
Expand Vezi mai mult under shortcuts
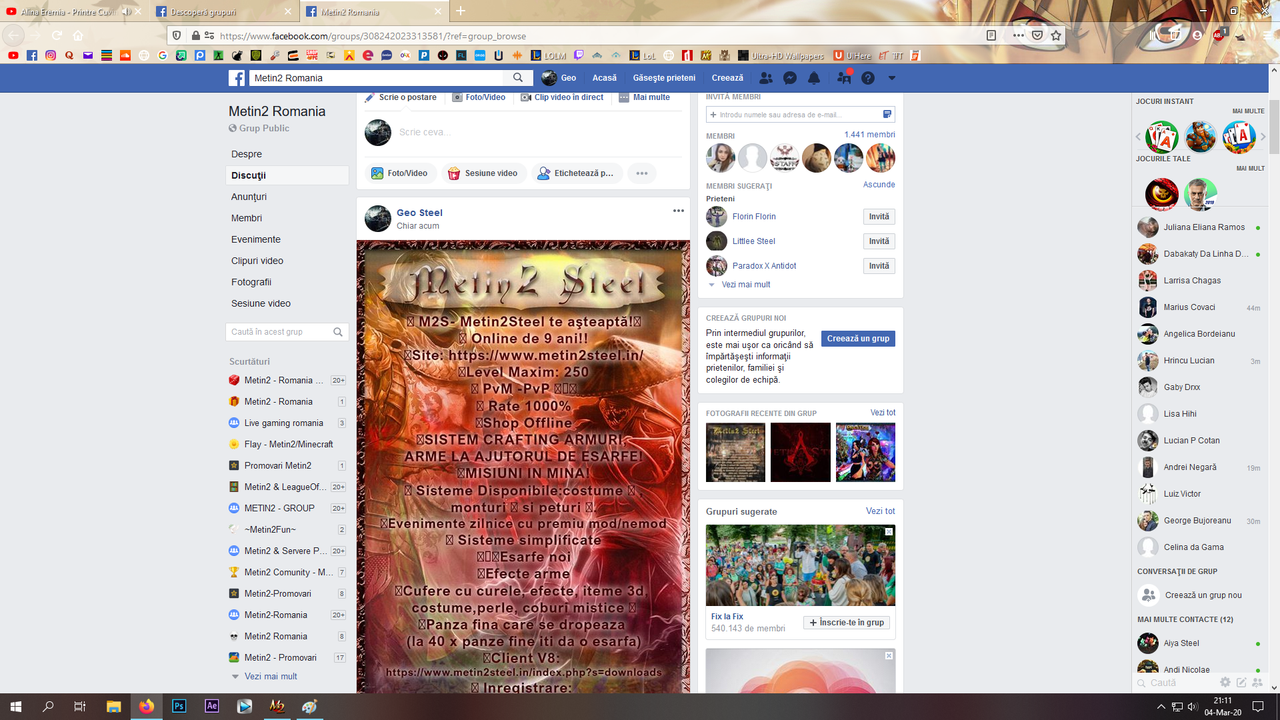point(270,676)
